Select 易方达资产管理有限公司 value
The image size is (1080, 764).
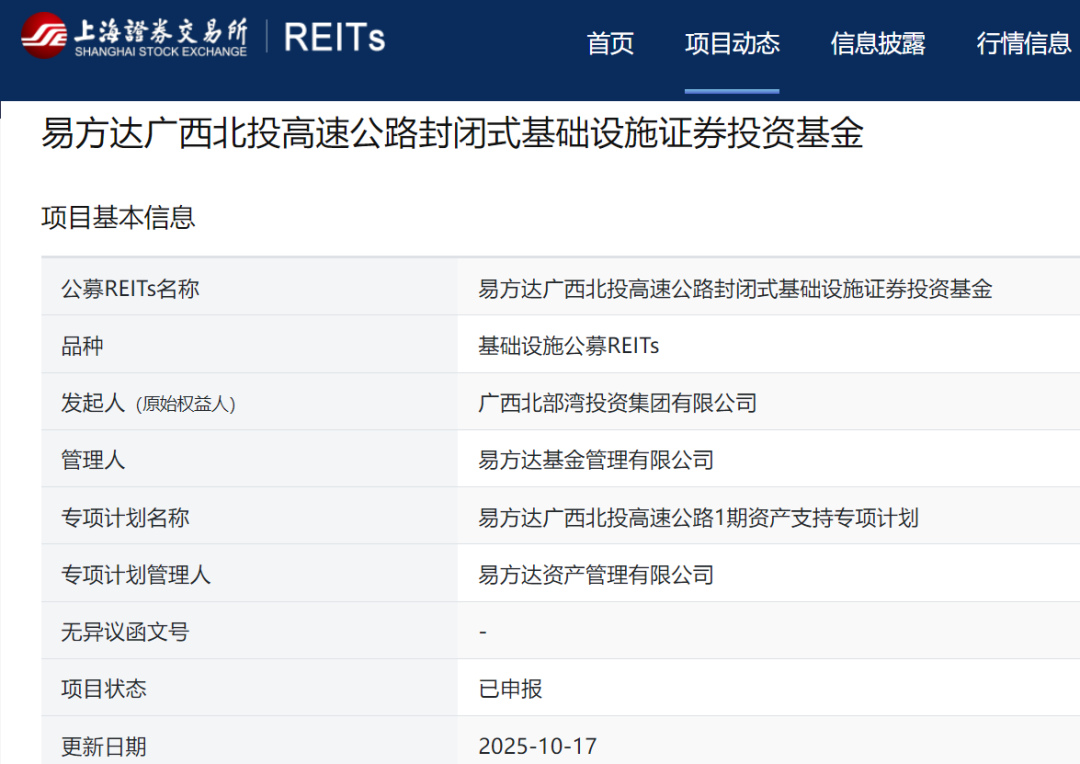(596, 575)
